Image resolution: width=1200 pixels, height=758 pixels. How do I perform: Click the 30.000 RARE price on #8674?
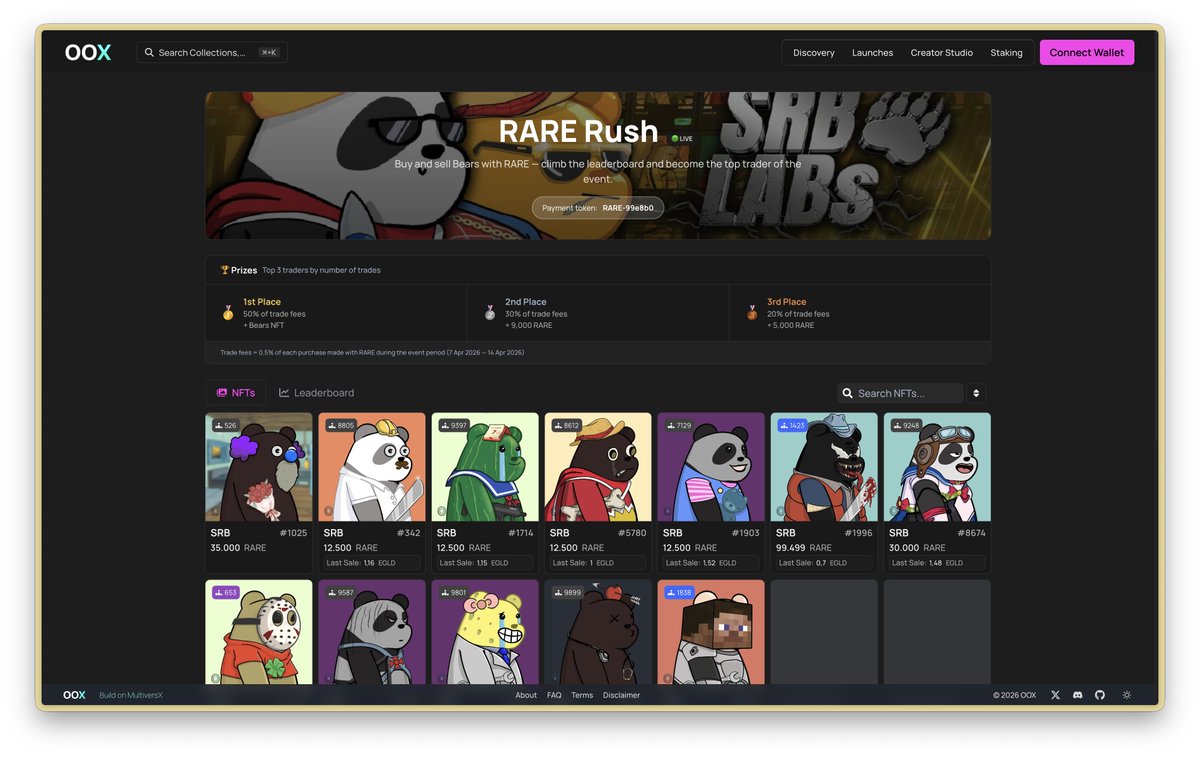click(x=917, y=548)
